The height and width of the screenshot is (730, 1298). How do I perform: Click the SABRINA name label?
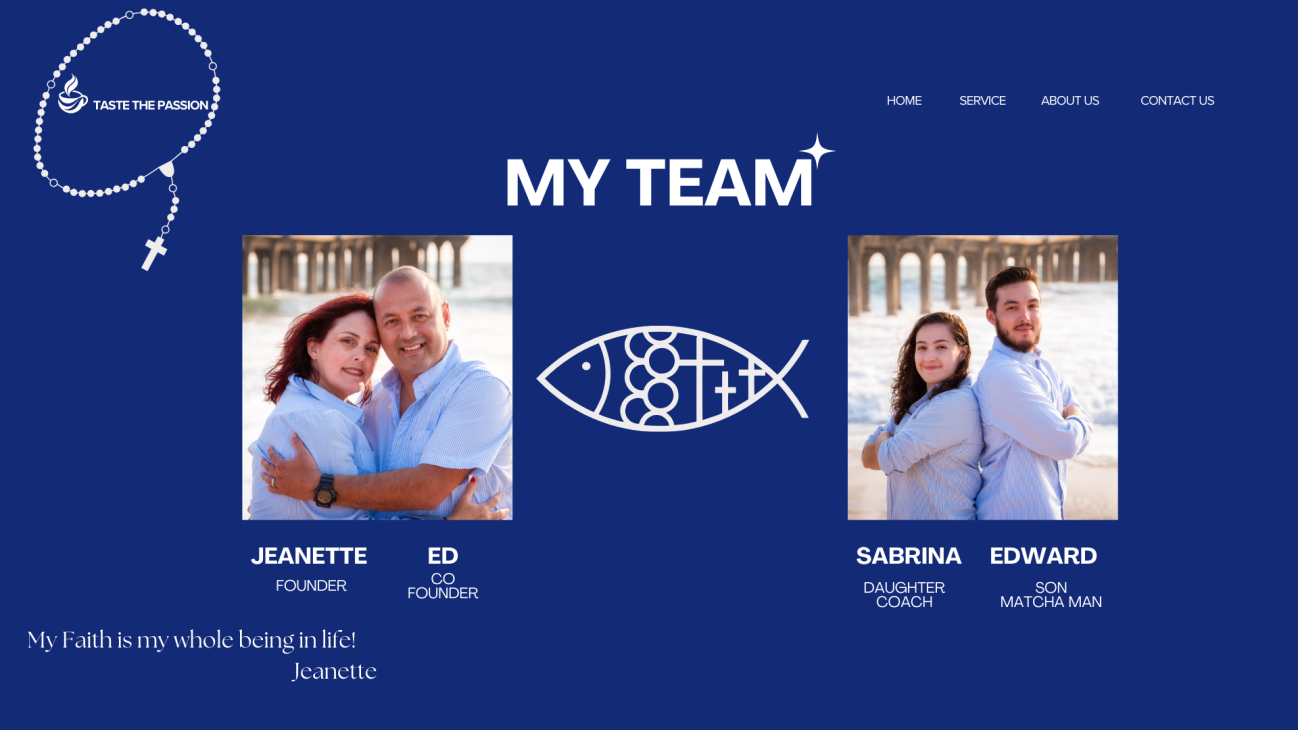point(909,556)
